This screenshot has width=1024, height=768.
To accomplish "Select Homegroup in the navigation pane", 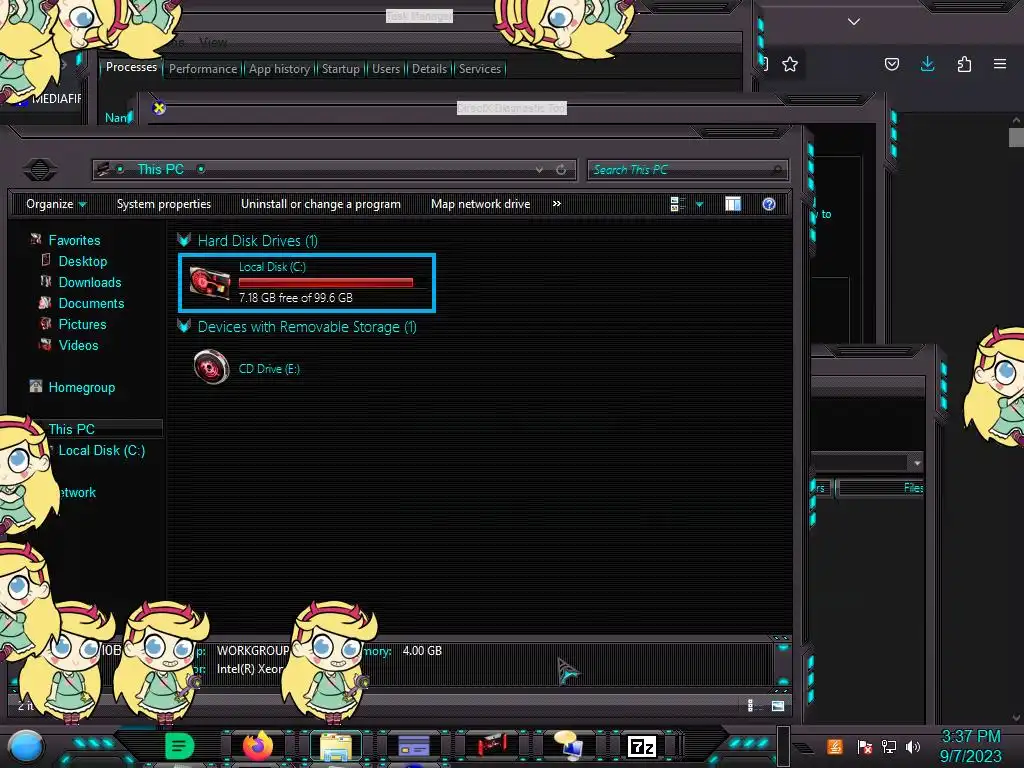I will coord(82,387).
